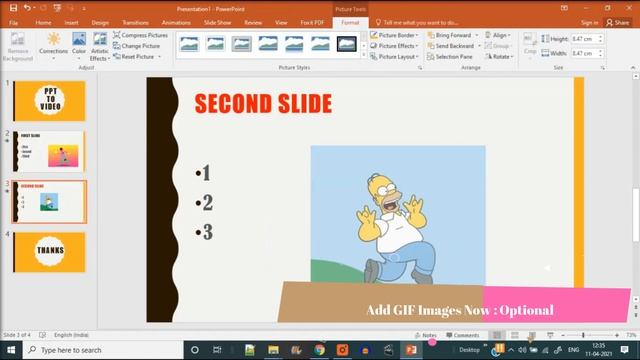Click the Undo arrow icon
Viewport: 640px width, 360px height.
[27, 8]
